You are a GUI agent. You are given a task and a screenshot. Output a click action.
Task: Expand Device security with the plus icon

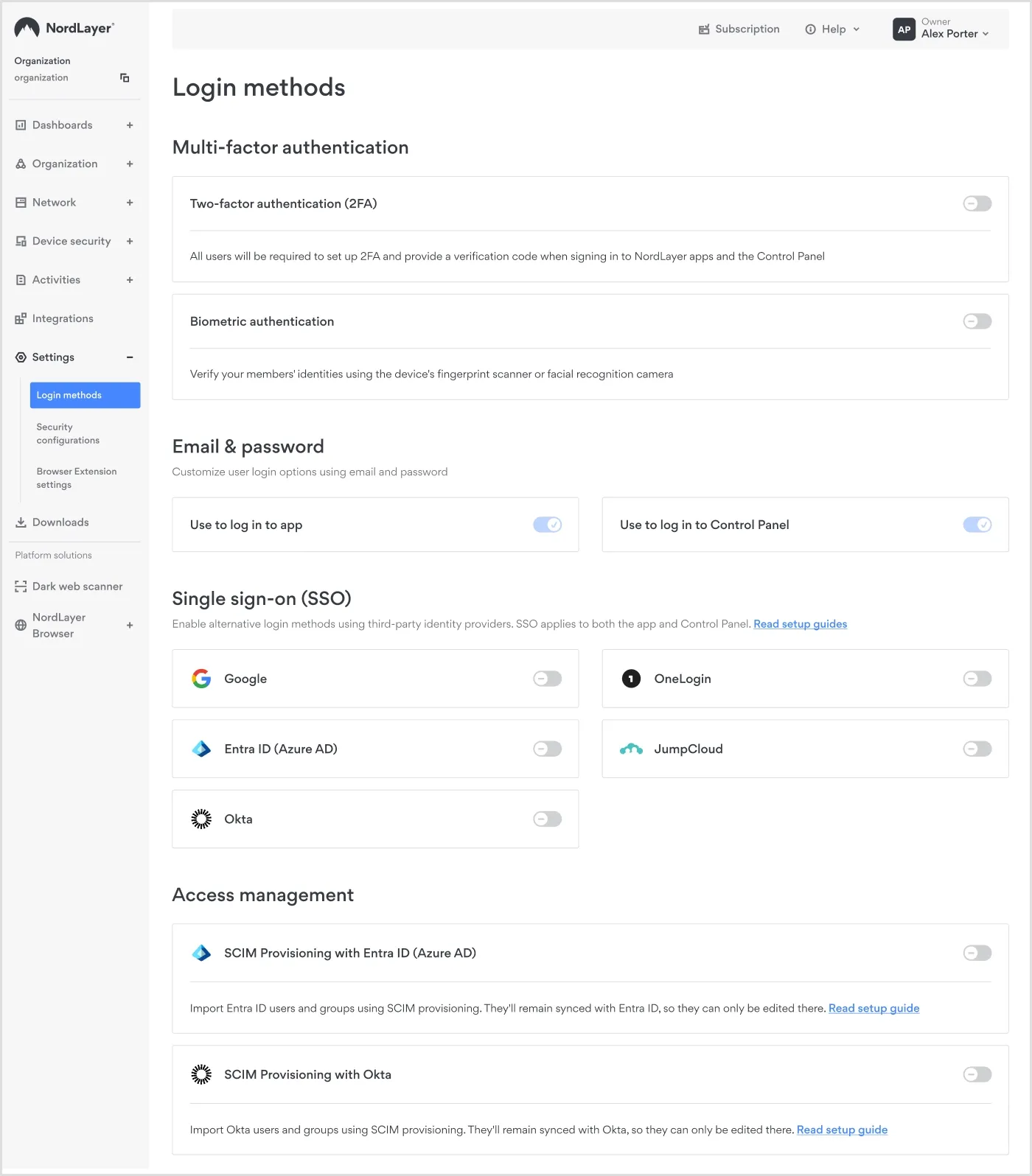tap(130, 241)
